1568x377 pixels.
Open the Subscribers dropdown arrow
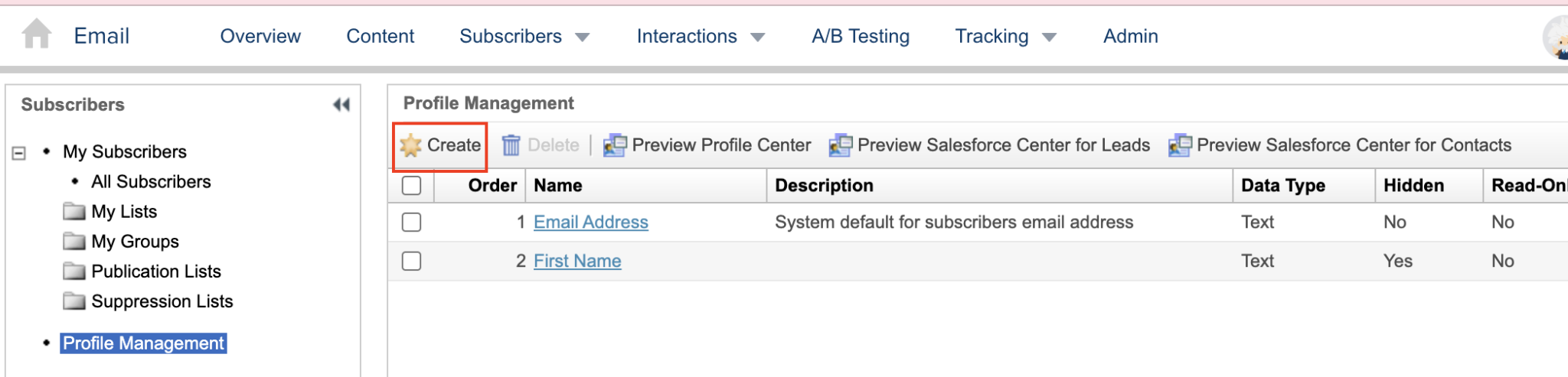[583, 37]
